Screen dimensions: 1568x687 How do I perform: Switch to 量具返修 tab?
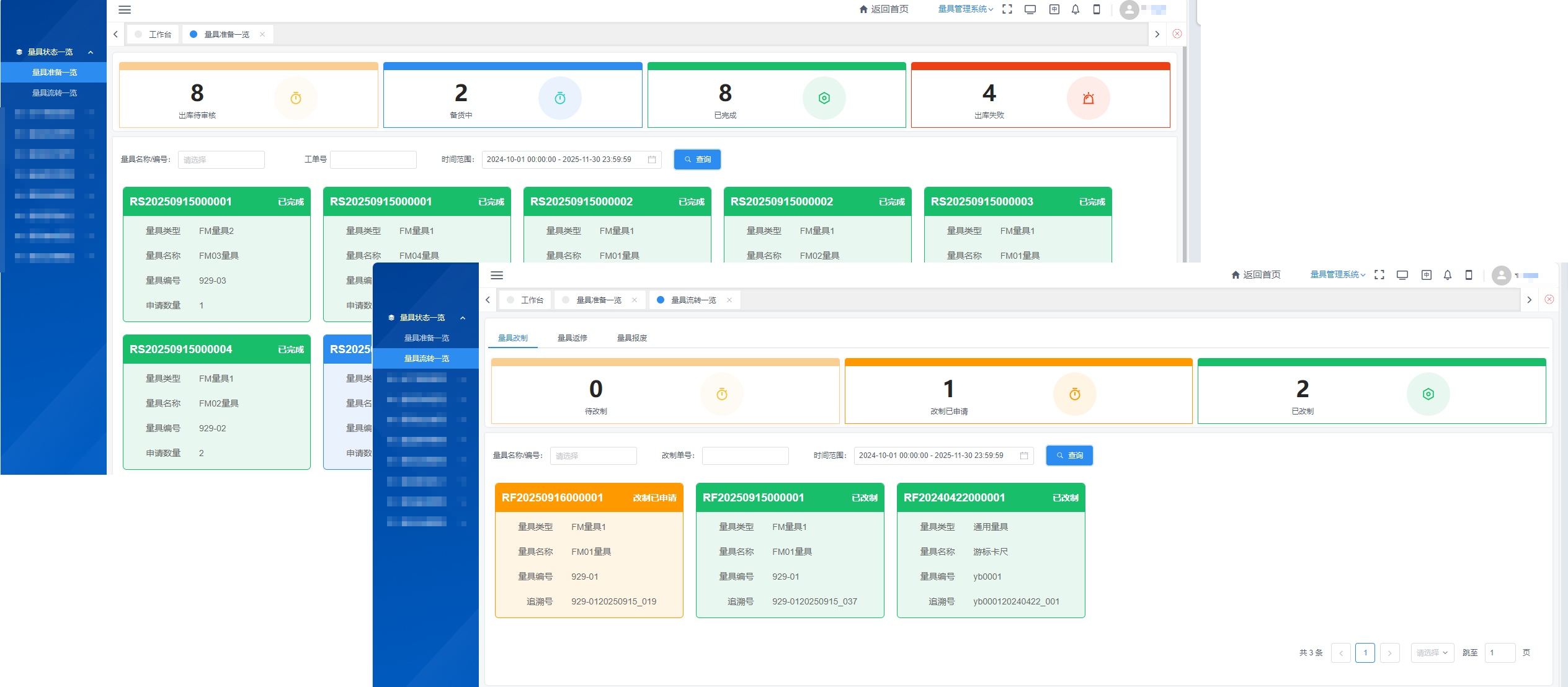[572, 338]
